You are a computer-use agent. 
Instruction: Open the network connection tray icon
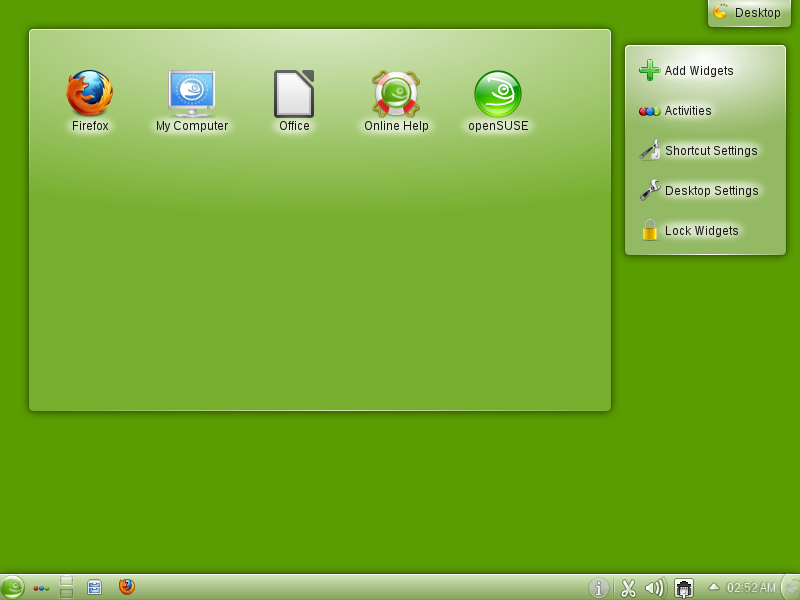pos(684,588)
